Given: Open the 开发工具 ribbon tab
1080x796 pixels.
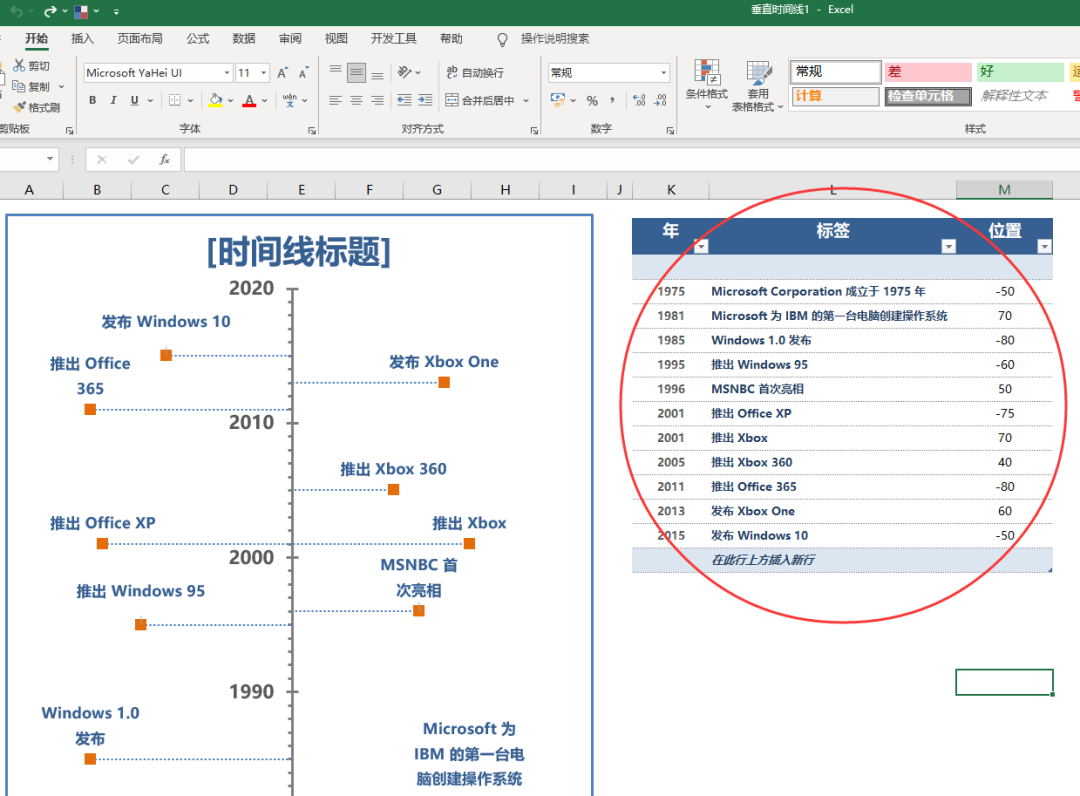Looking at the screenshot, I should pos(393,39).
